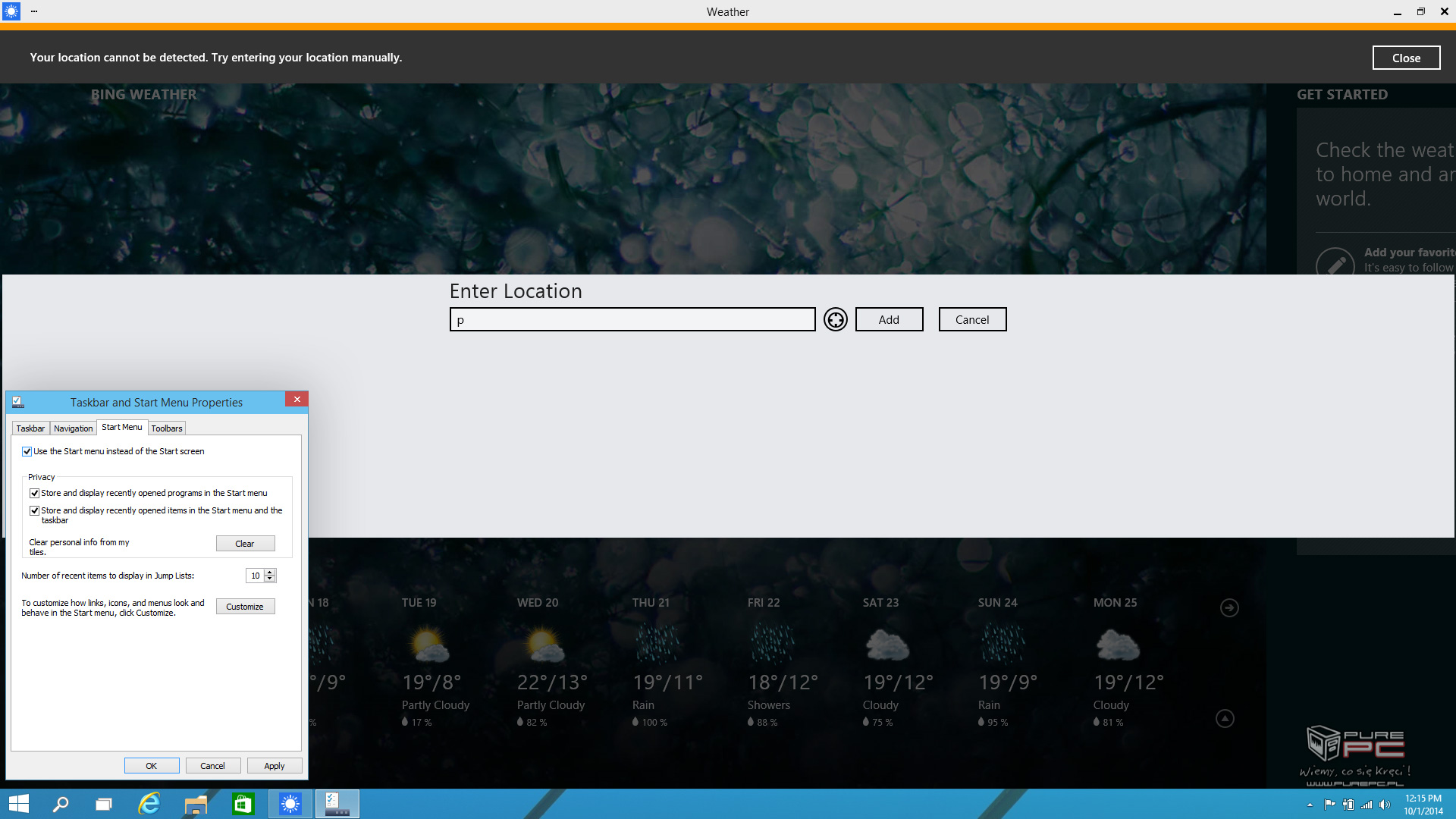Toggle recently opened programs checkbox
The width and height of the screenshot is (1456, 819).
pyautogui.click(x=35, y=493)
